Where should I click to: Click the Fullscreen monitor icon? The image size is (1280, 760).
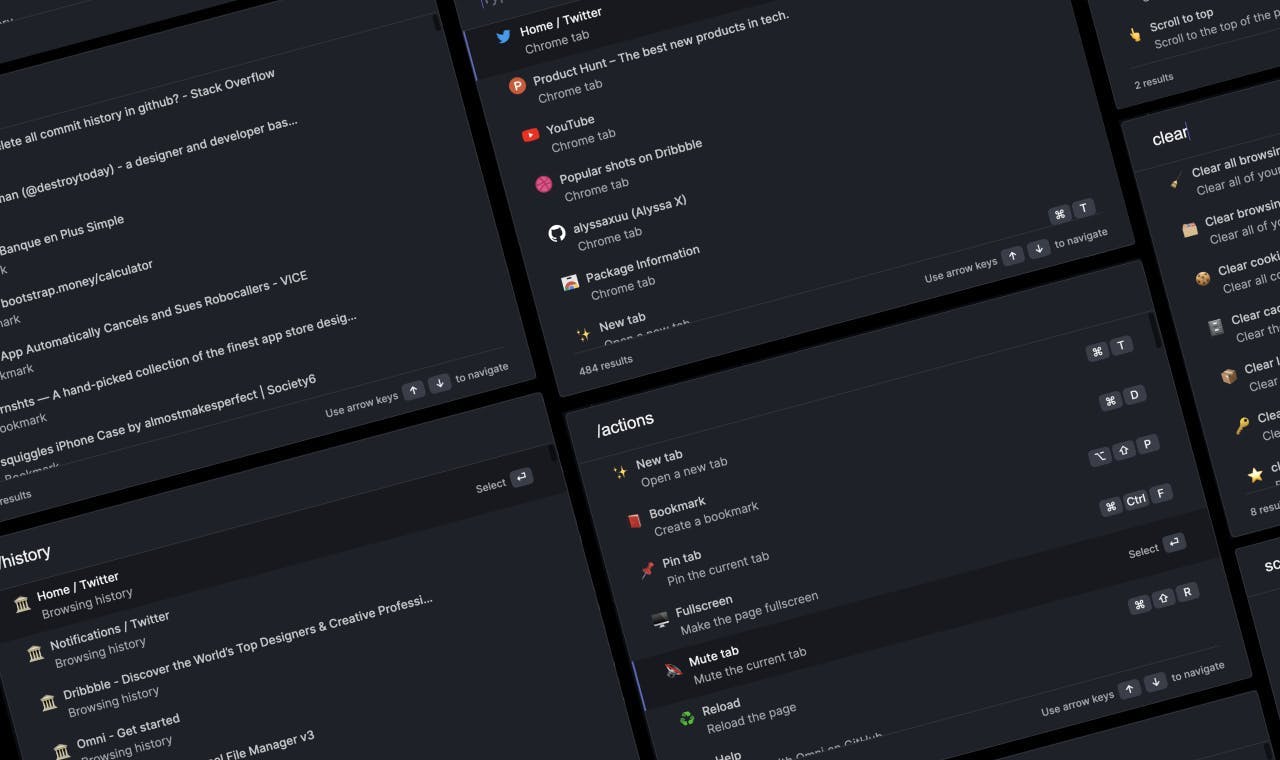[660, 619]
